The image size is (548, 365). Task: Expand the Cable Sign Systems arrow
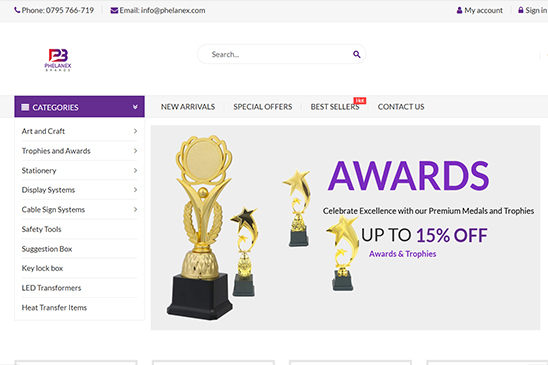[135, 209]
